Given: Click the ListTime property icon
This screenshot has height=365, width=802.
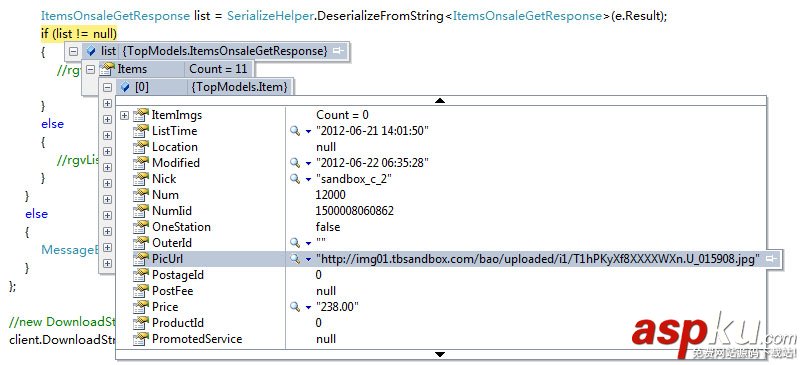Looking at the screenshot, I should (141, 131).
